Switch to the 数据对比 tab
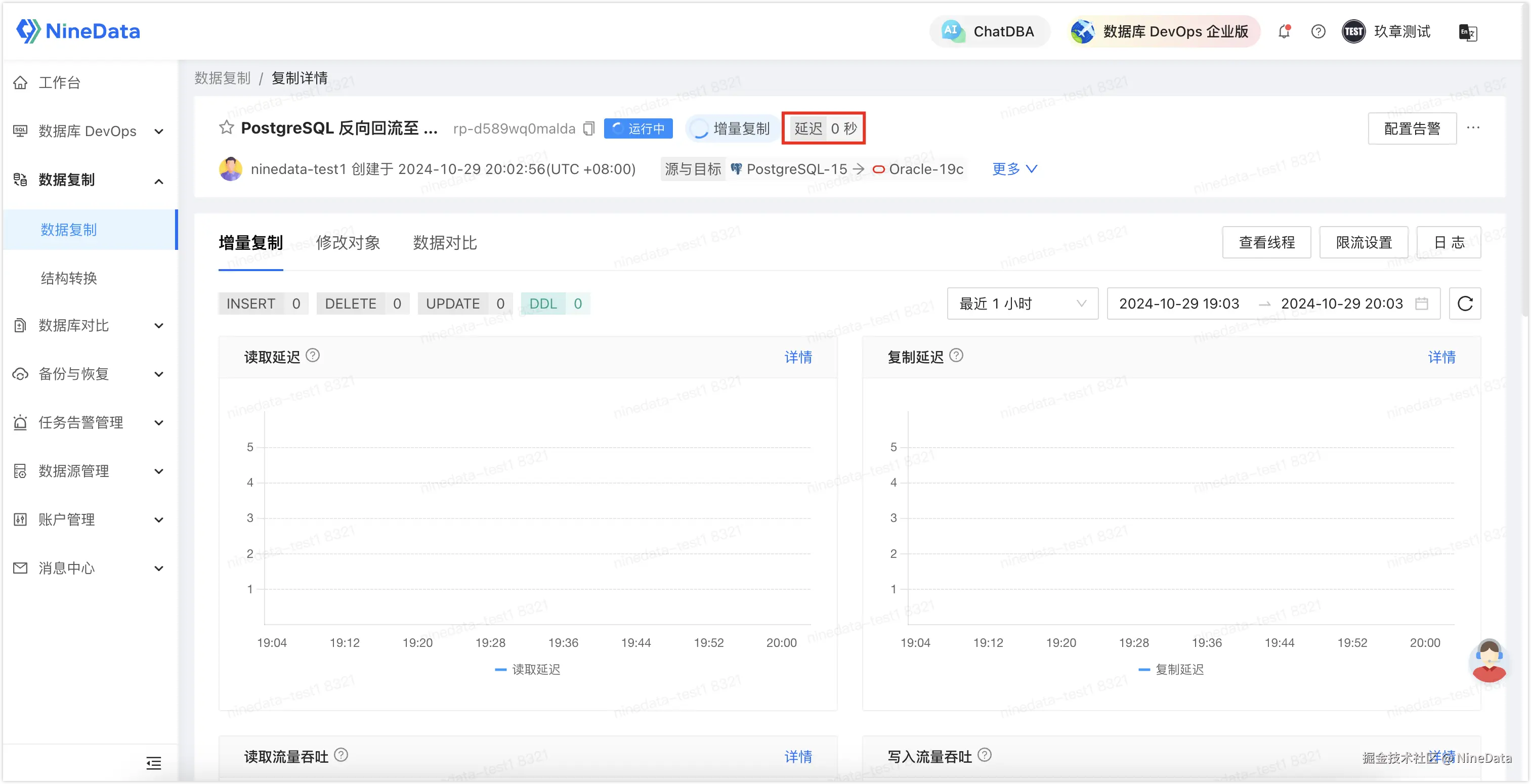Screen dimensions: 1531x784 click(445, 243)
